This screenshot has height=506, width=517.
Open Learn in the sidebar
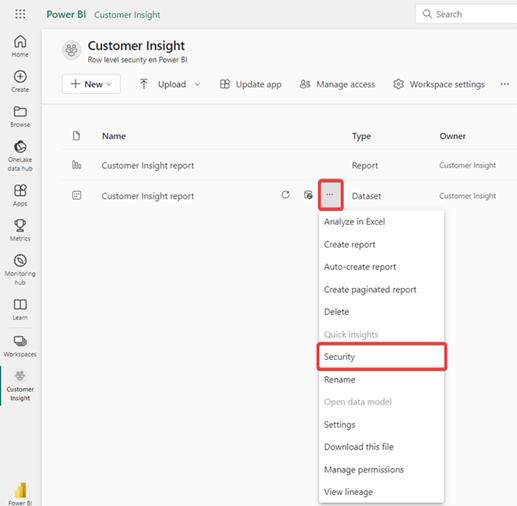tap(20, 309)
